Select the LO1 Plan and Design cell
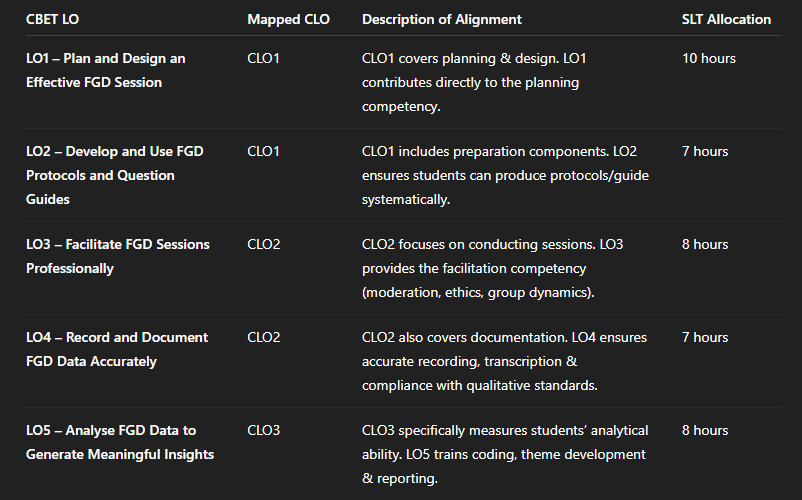This screenshot has width=802, height=500. 105,70
